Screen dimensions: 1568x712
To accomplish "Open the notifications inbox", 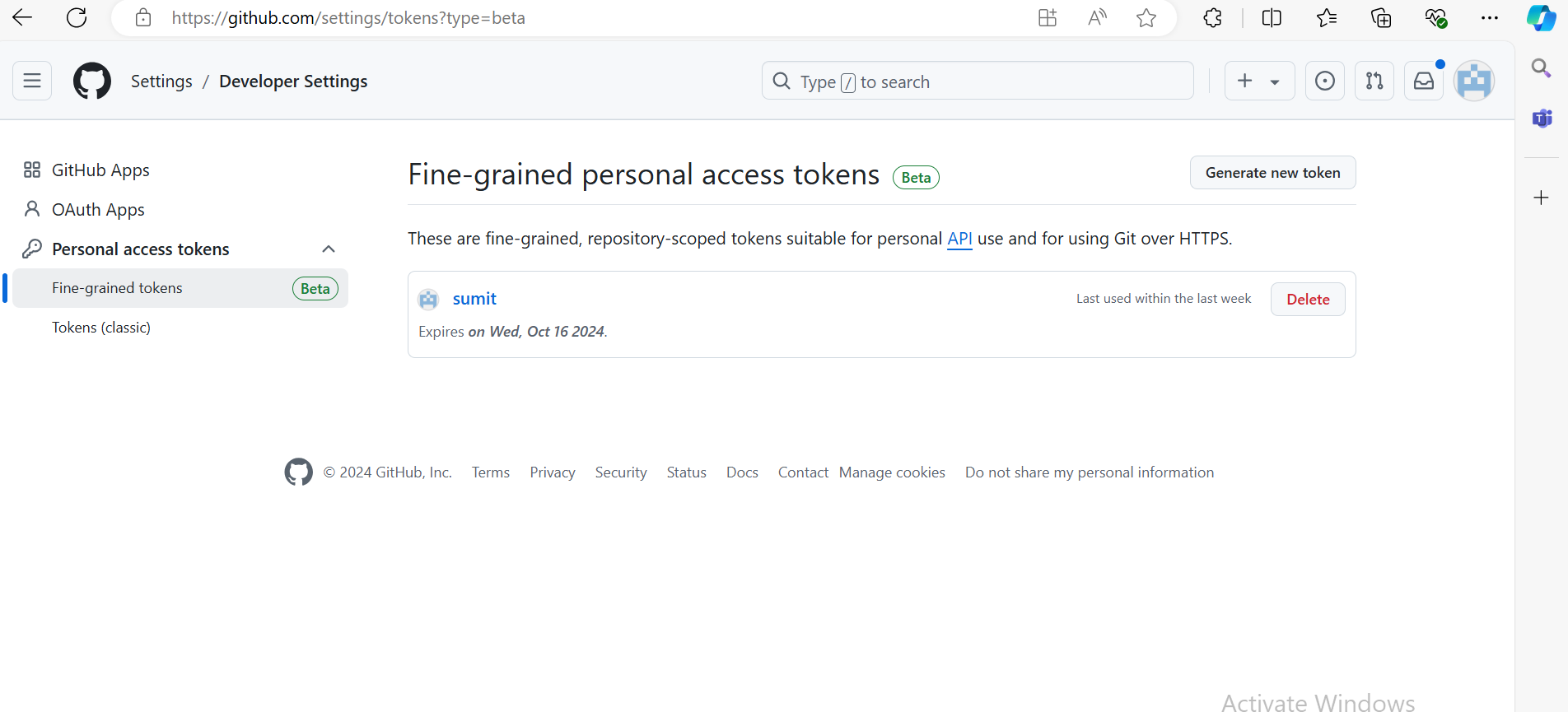I will (x=1423, y=81).
